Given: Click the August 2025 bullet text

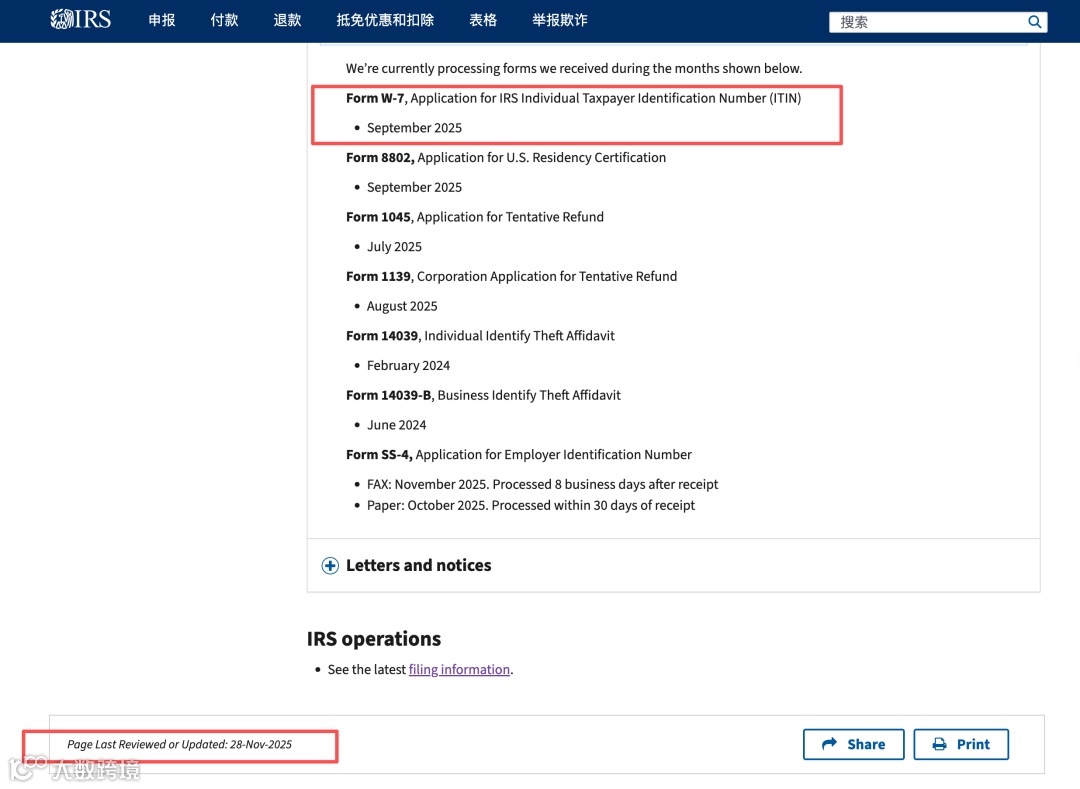Looking at the screenshot, I should tap(402, 306).
